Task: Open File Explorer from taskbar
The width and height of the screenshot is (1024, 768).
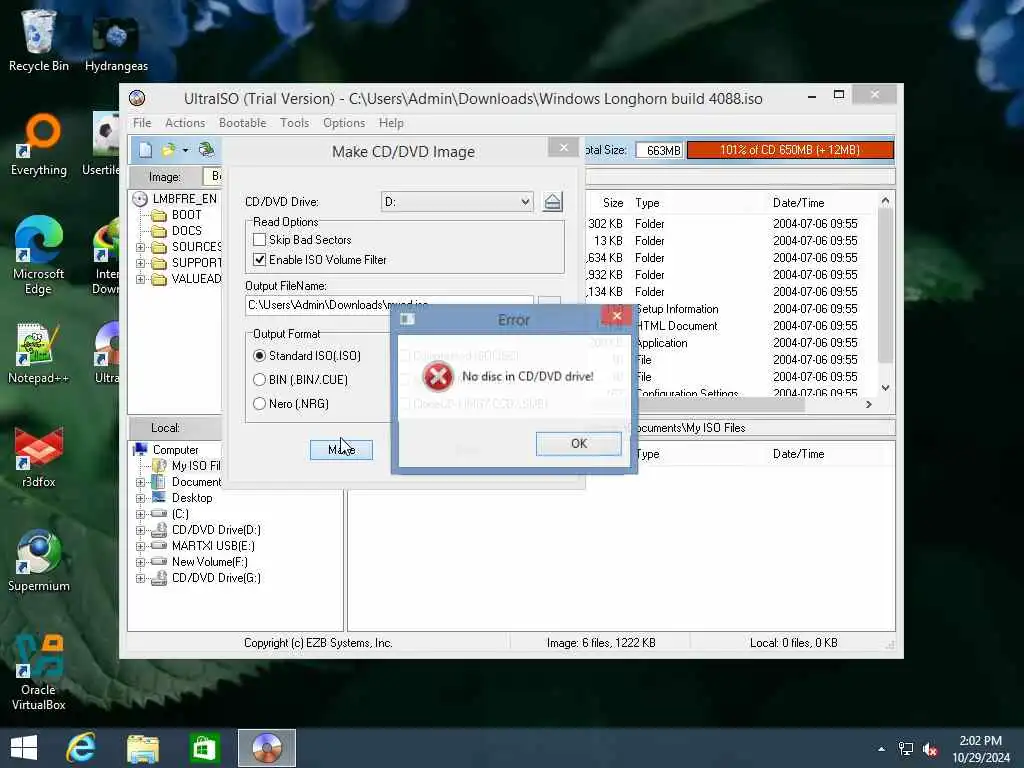Action: coord(142,748)
